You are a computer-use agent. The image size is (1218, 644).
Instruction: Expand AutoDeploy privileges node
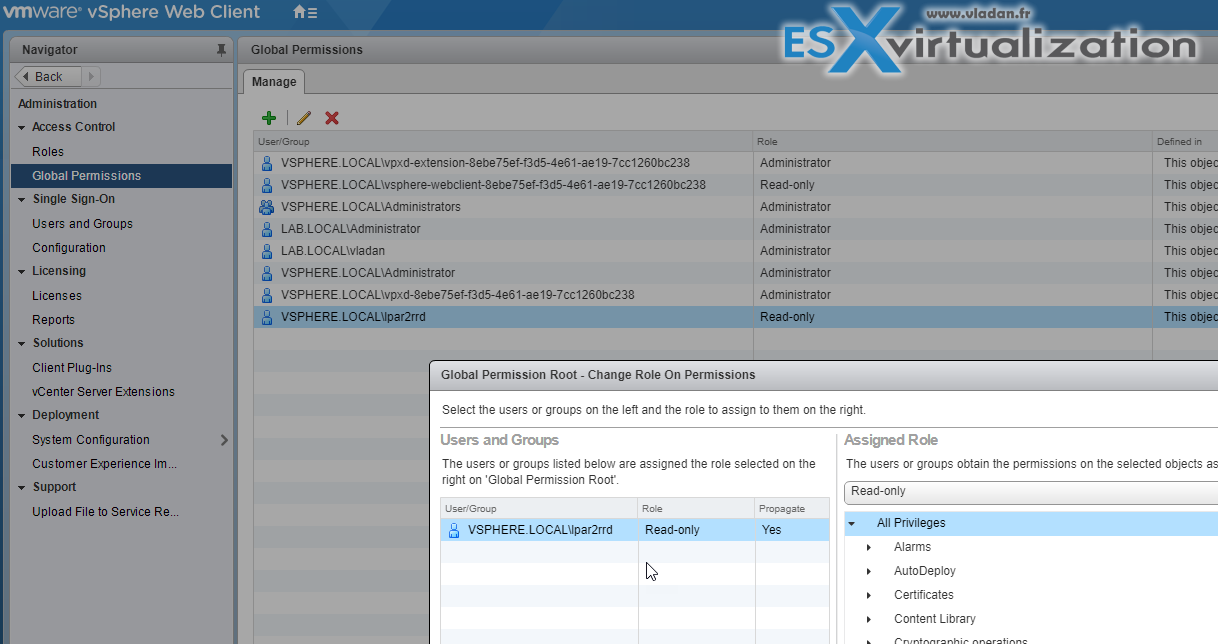(869, 572)
